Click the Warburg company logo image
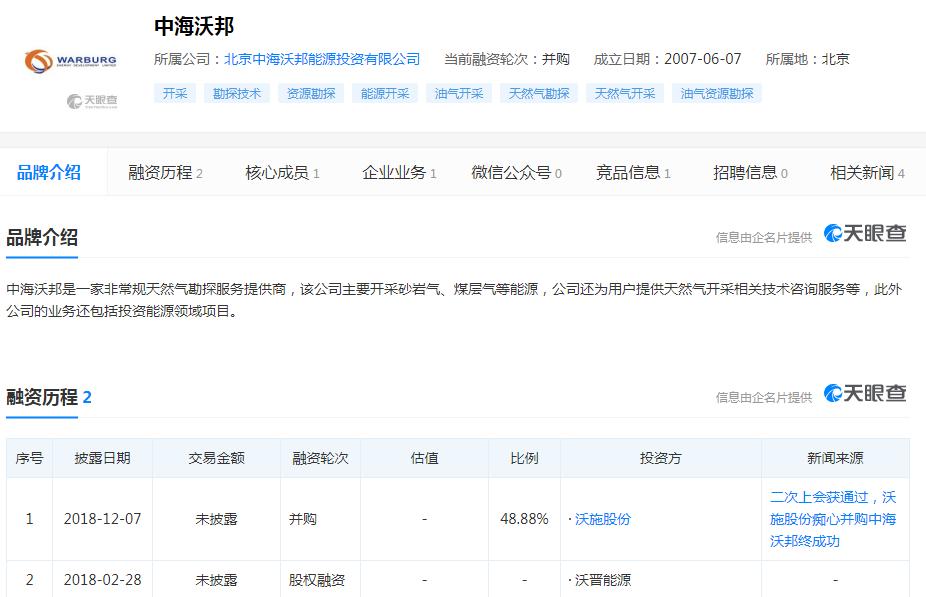The height and width of the screenshot is (597, 926). 70,61
